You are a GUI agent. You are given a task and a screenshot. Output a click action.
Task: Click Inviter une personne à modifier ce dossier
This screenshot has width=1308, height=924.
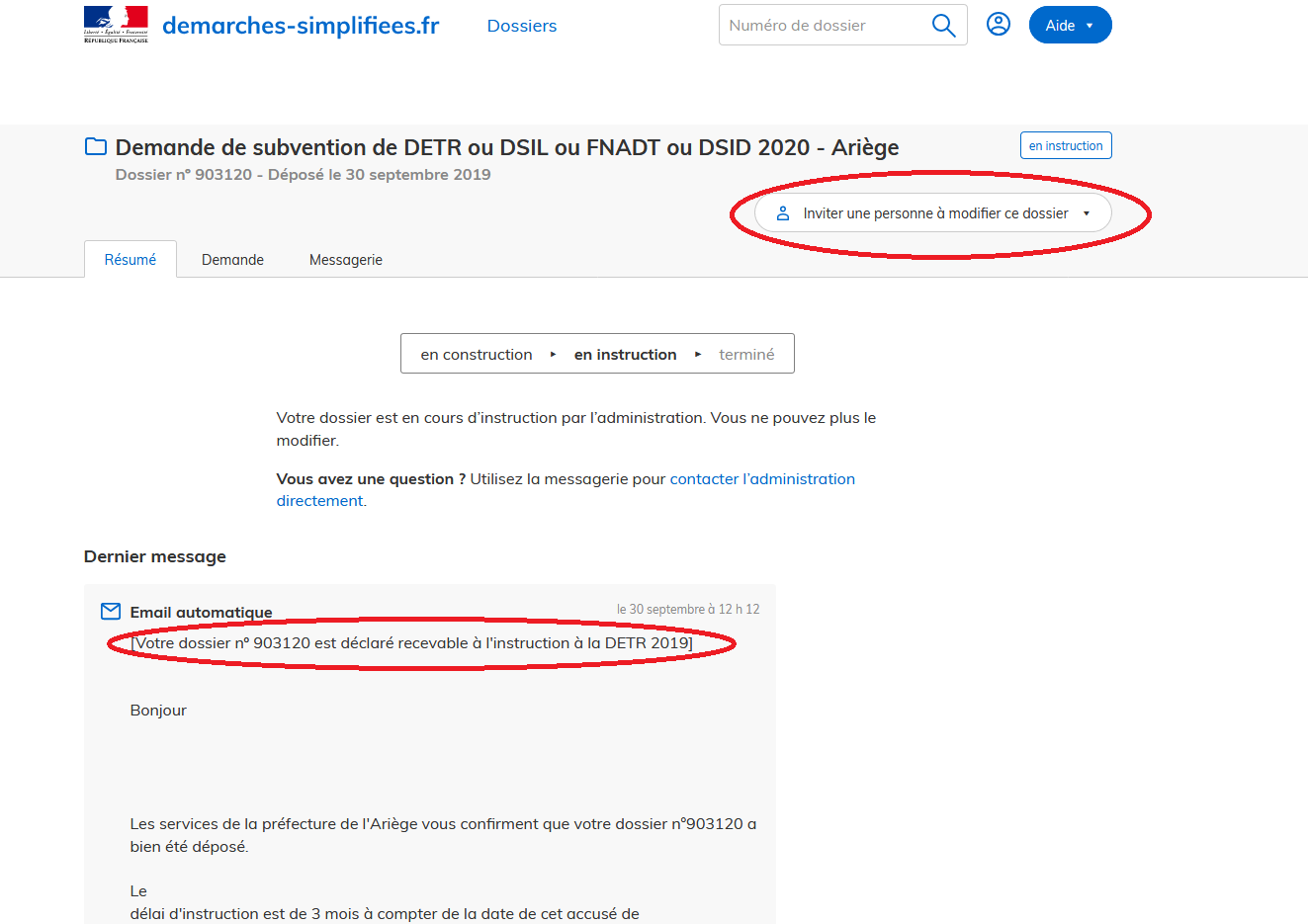[932, 212]
